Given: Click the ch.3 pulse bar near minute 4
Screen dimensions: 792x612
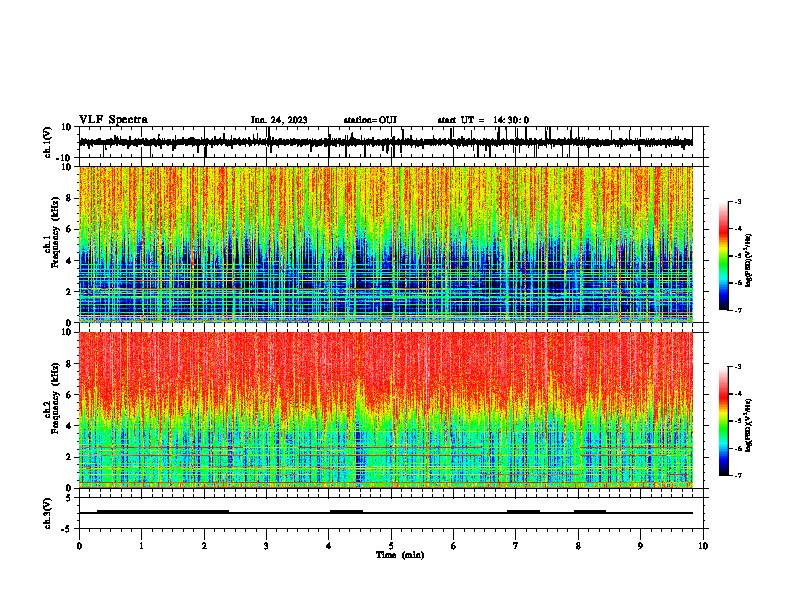Looking at the screenshot, I should coord(346,512).
